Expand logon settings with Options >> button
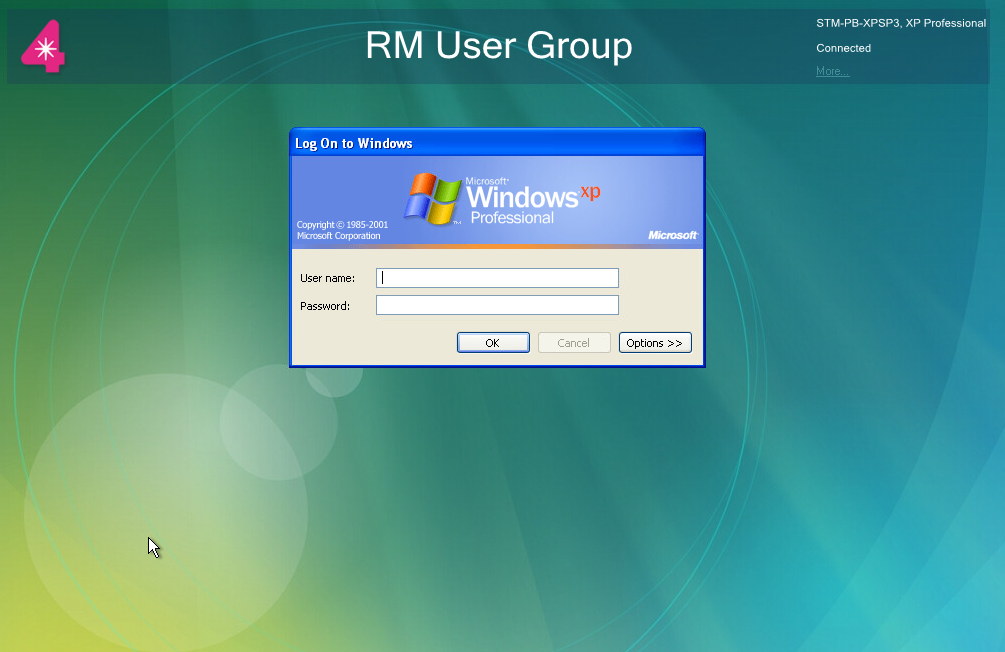The height and width of the screenshot is (652, 1005). pos(655,342)
